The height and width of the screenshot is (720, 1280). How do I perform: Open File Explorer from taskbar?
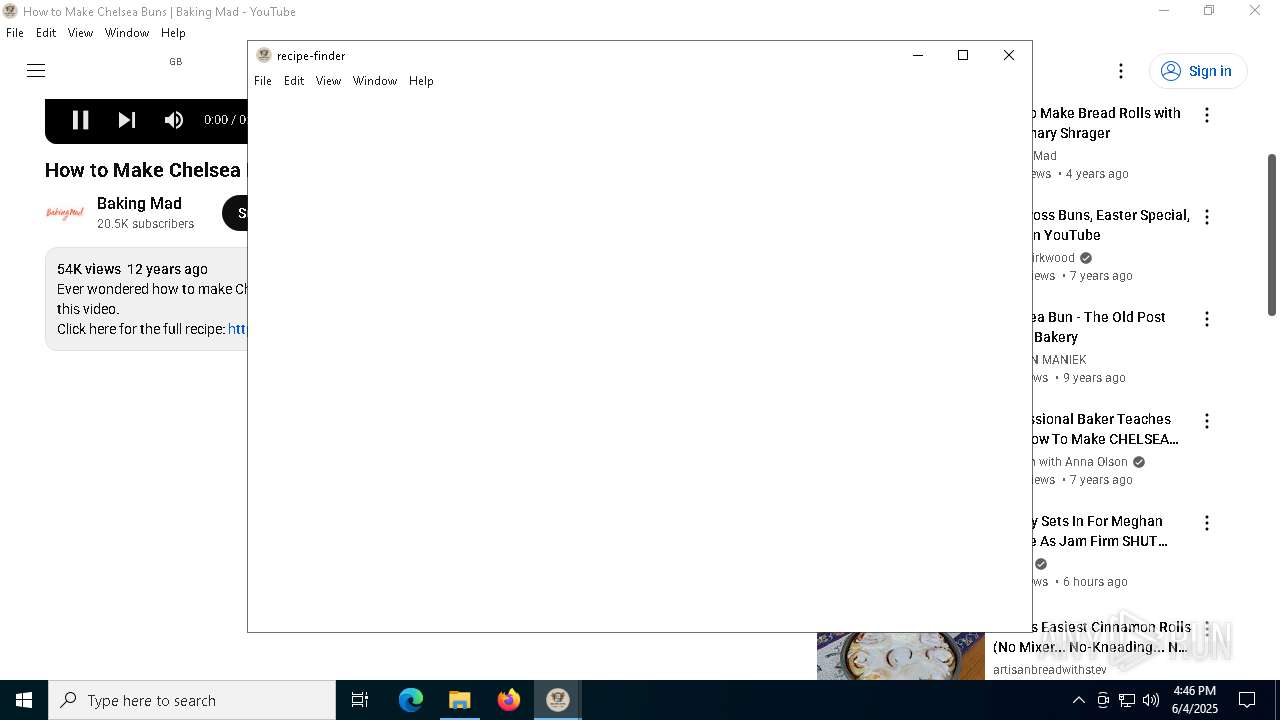tap(460, 700)
